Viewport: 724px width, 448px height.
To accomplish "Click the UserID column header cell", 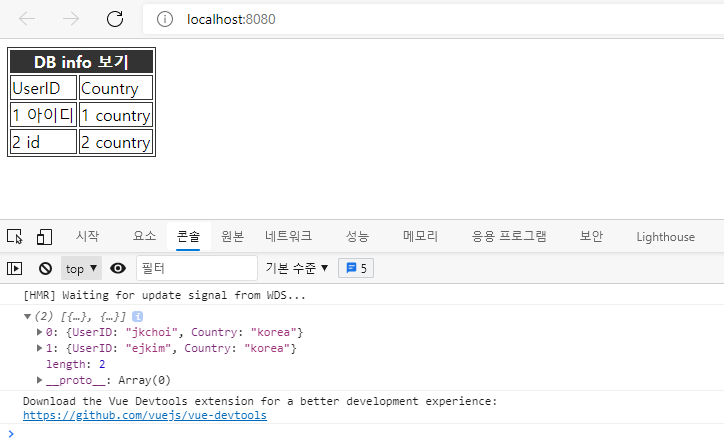I will pos(43,88).
